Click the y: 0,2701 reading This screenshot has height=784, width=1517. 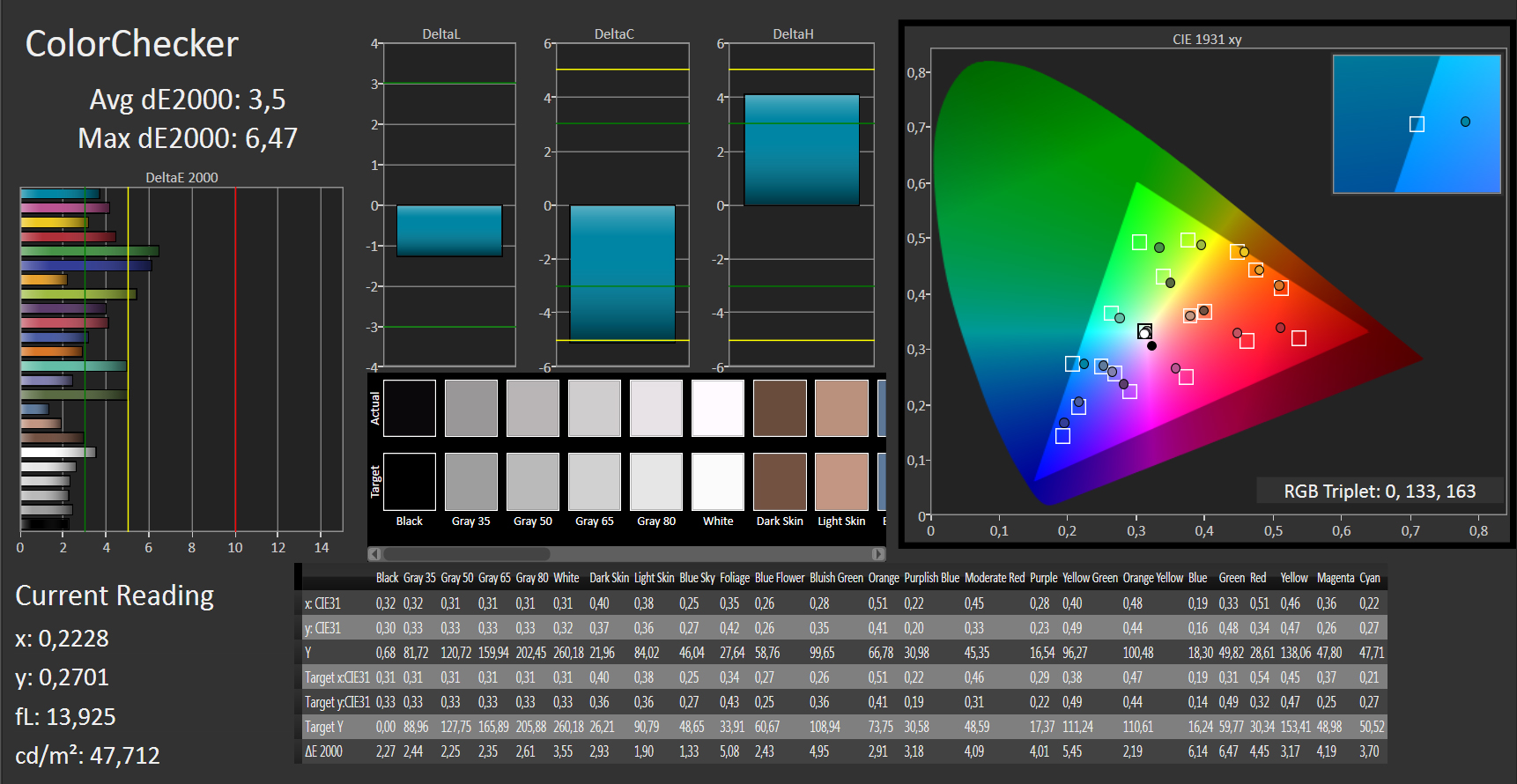coord(62,677)
